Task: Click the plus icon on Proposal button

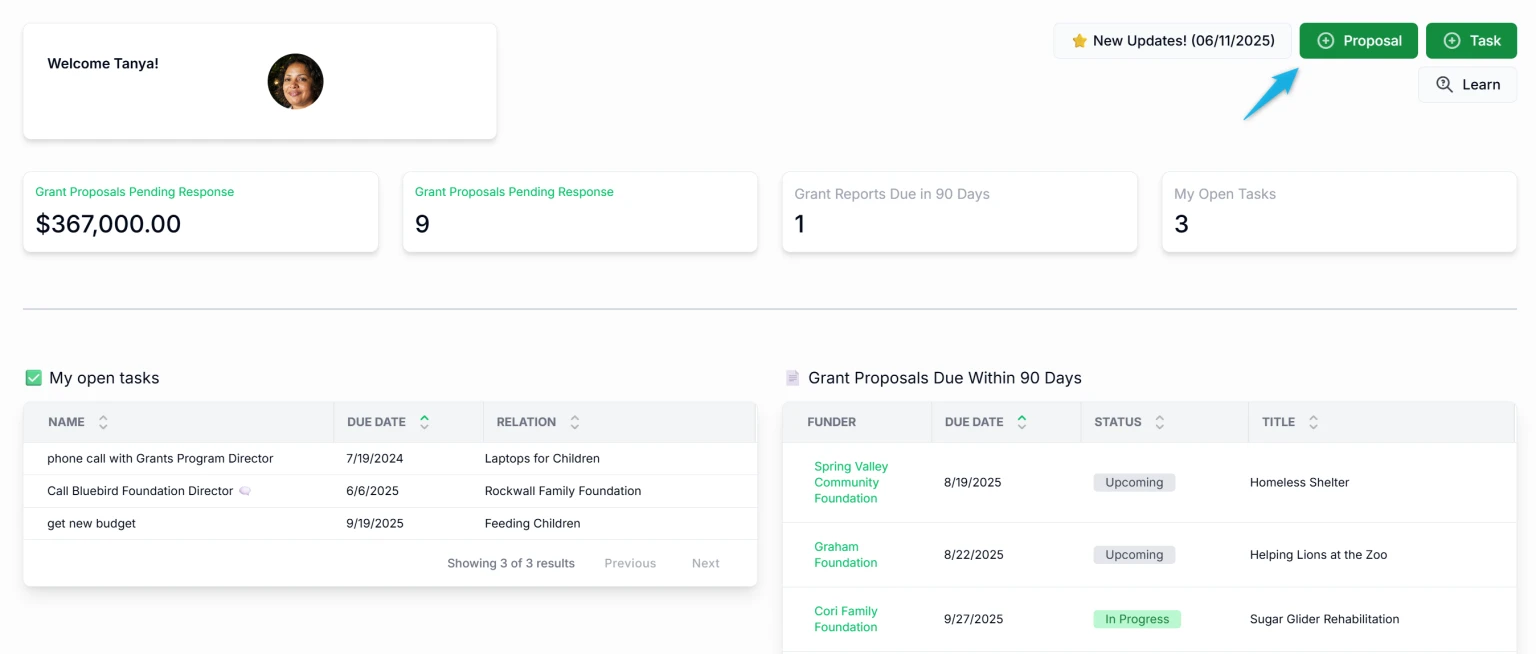Action: (x=1325, y=41)
